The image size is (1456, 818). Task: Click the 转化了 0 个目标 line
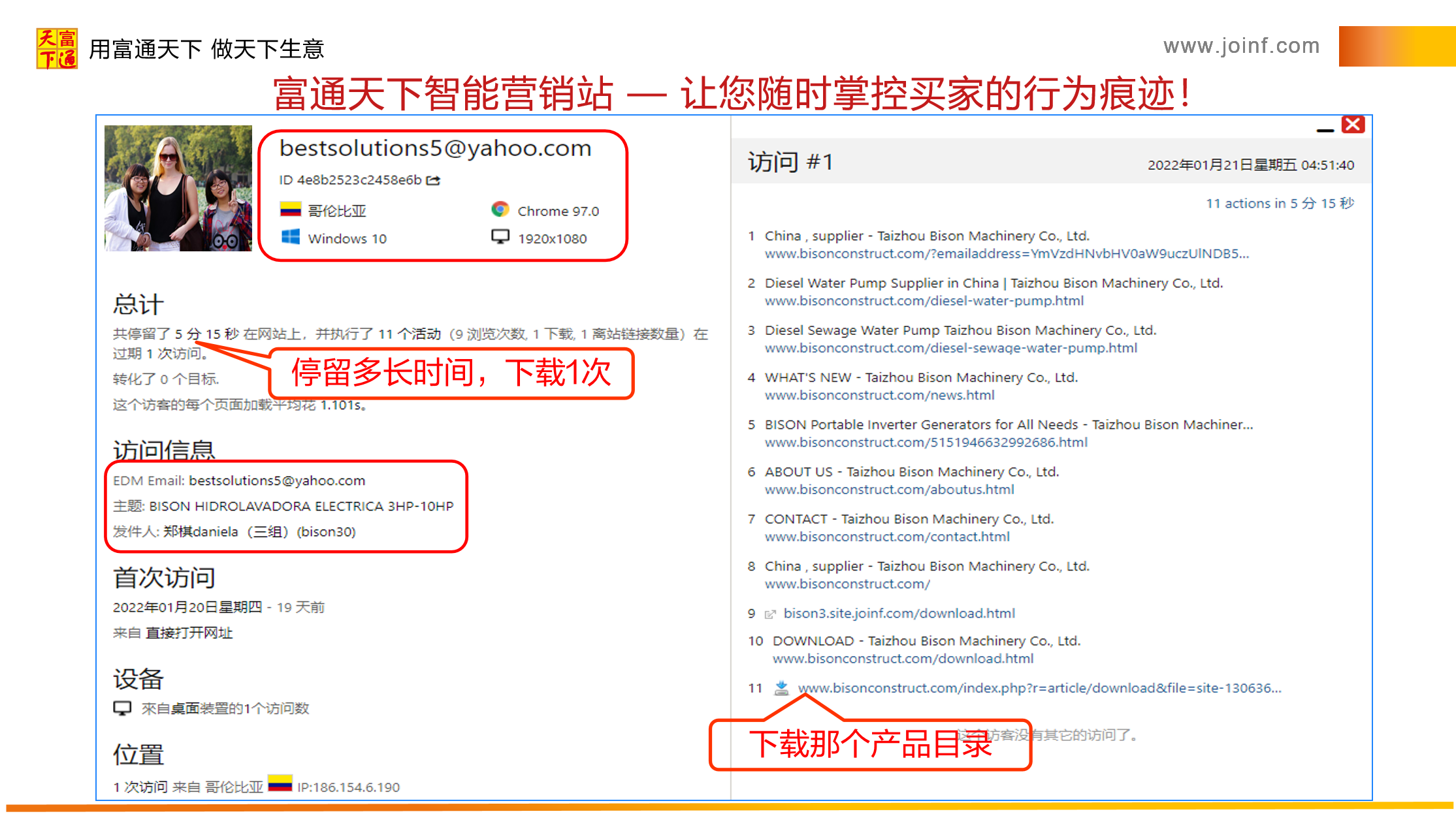coord(166,379)
